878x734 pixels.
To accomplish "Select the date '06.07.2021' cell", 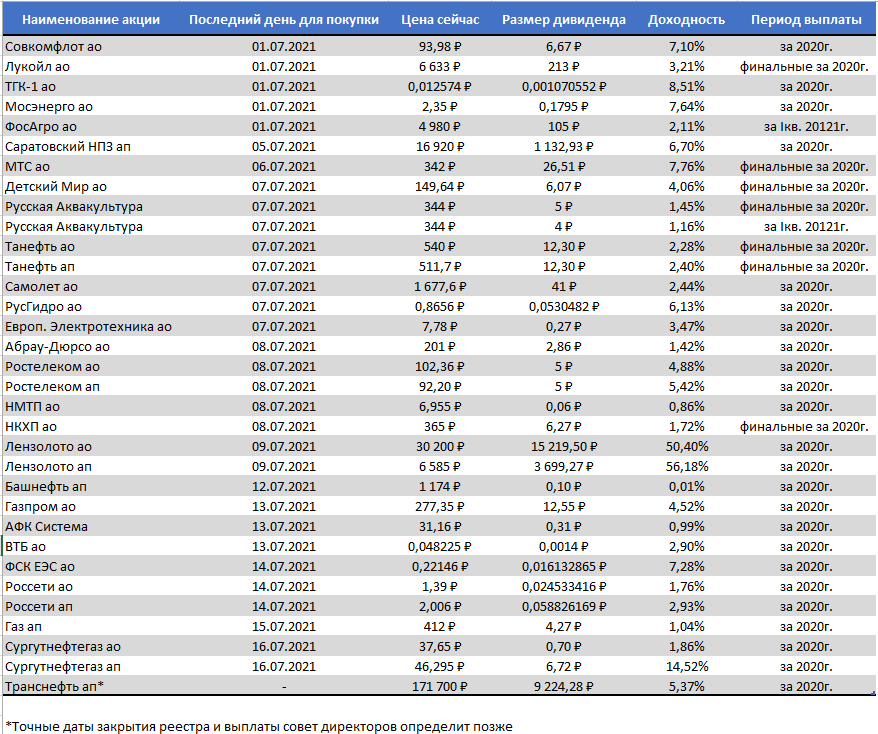I will 284,167.
